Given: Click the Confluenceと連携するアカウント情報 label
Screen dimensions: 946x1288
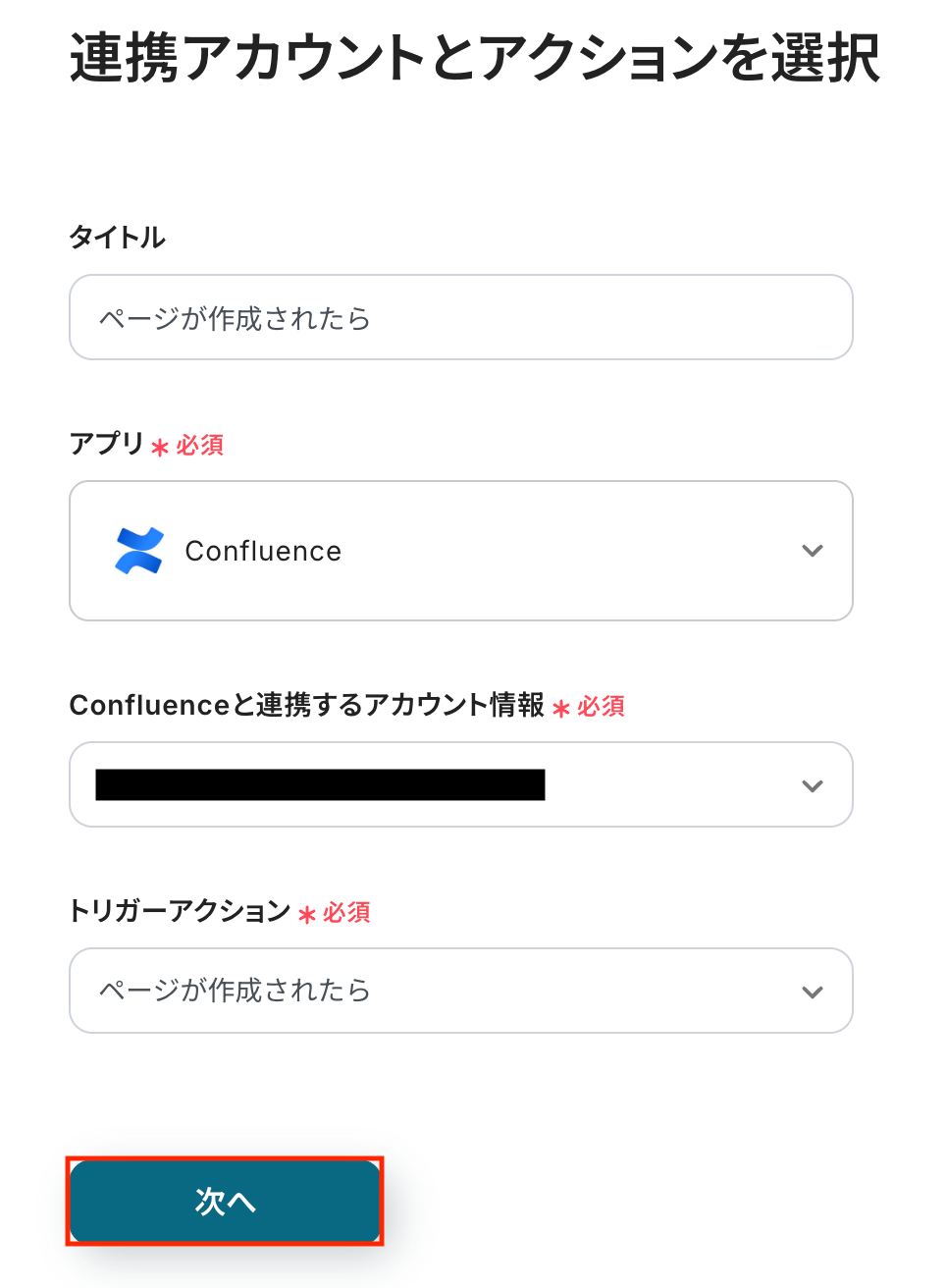Looking at the screenshot, I should tap(306, 705).
